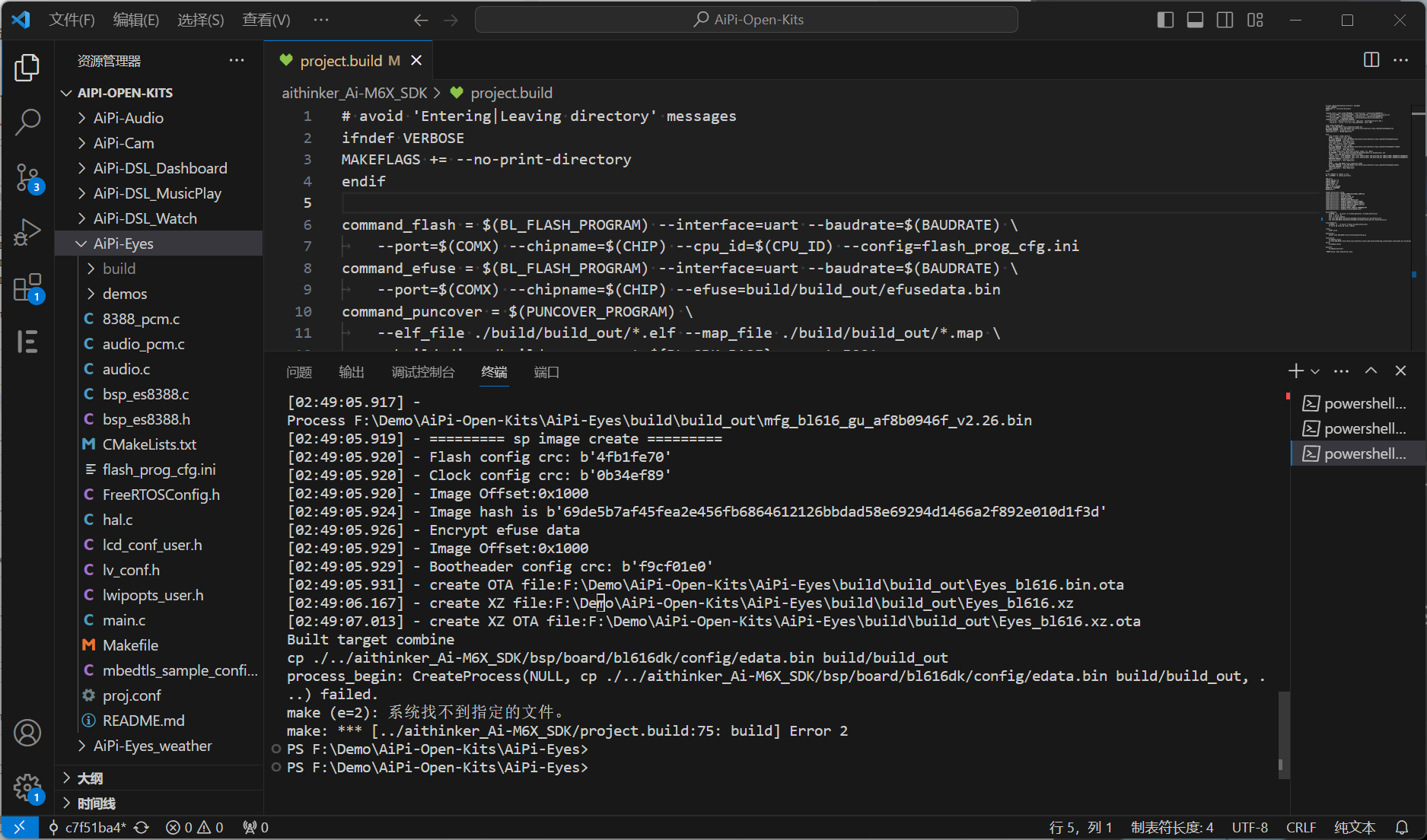Switch to the 问题 problems tab
Screen dimensions: 1427x840
[x=299, y=372]
